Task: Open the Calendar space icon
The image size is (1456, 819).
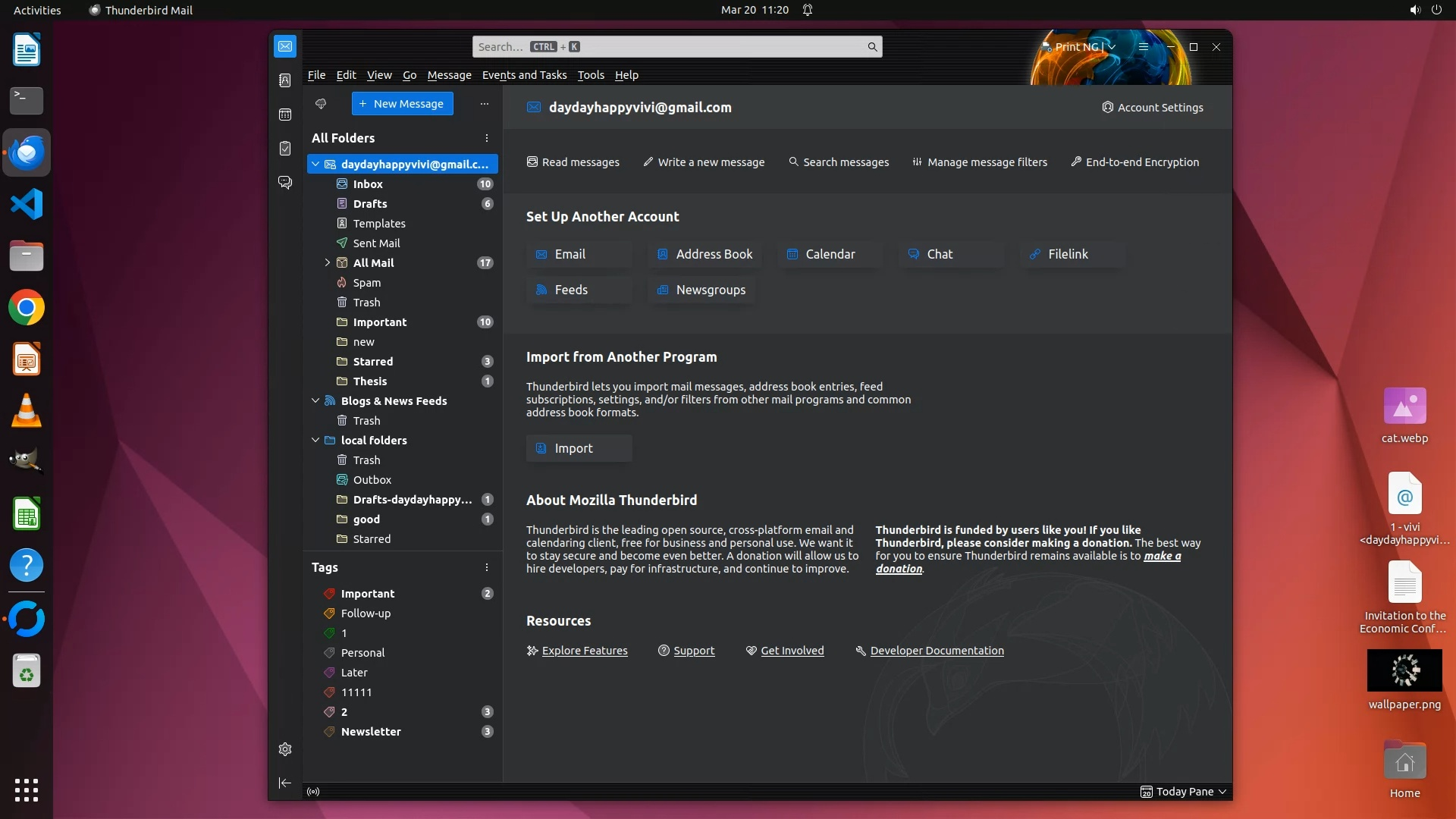Action: (x=285, y=115)
